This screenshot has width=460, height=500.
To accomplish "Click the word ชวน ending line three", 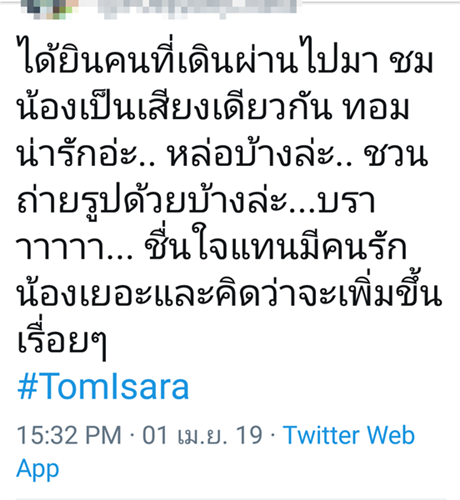I will coord(395,154).
